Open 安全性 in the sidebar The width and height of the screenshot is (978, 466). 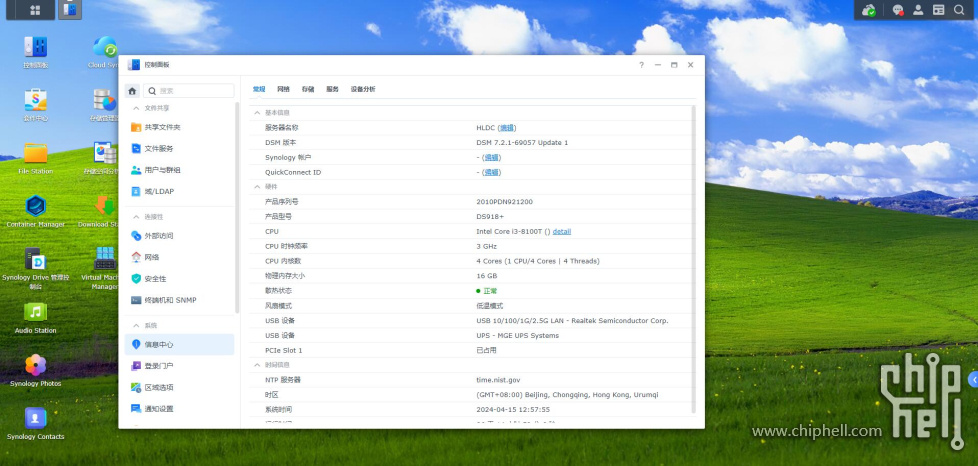pyautogui.click(x=180, y=279)
